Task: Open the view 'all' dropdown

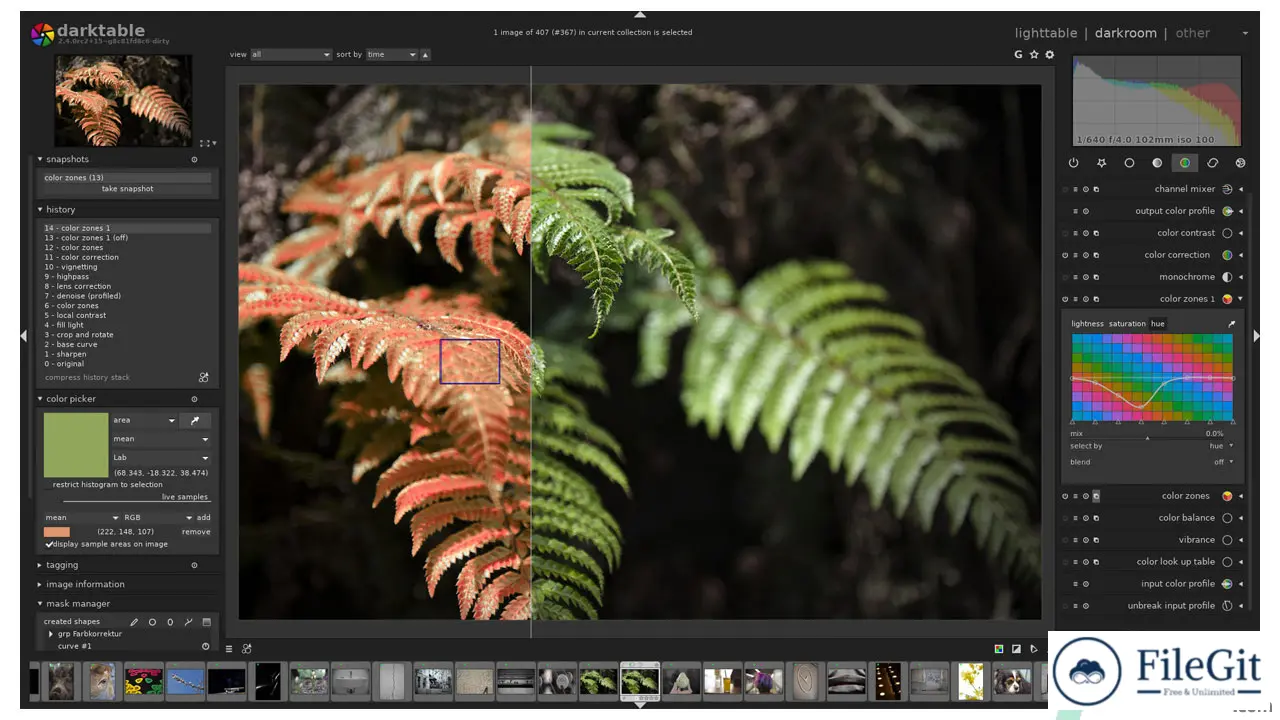Action: [290, 54]
